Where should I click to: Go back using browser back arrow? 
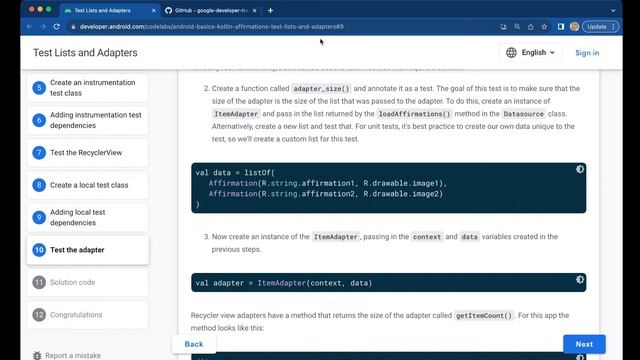pos(29,27)
